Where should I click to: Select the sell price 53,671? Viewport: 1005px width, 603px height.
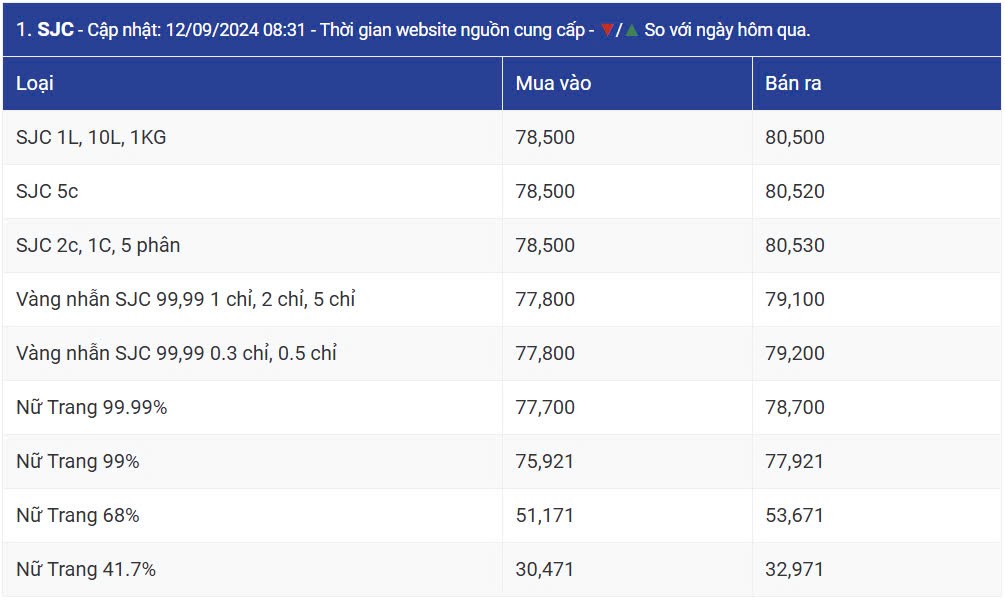click(x=795, y=516)
